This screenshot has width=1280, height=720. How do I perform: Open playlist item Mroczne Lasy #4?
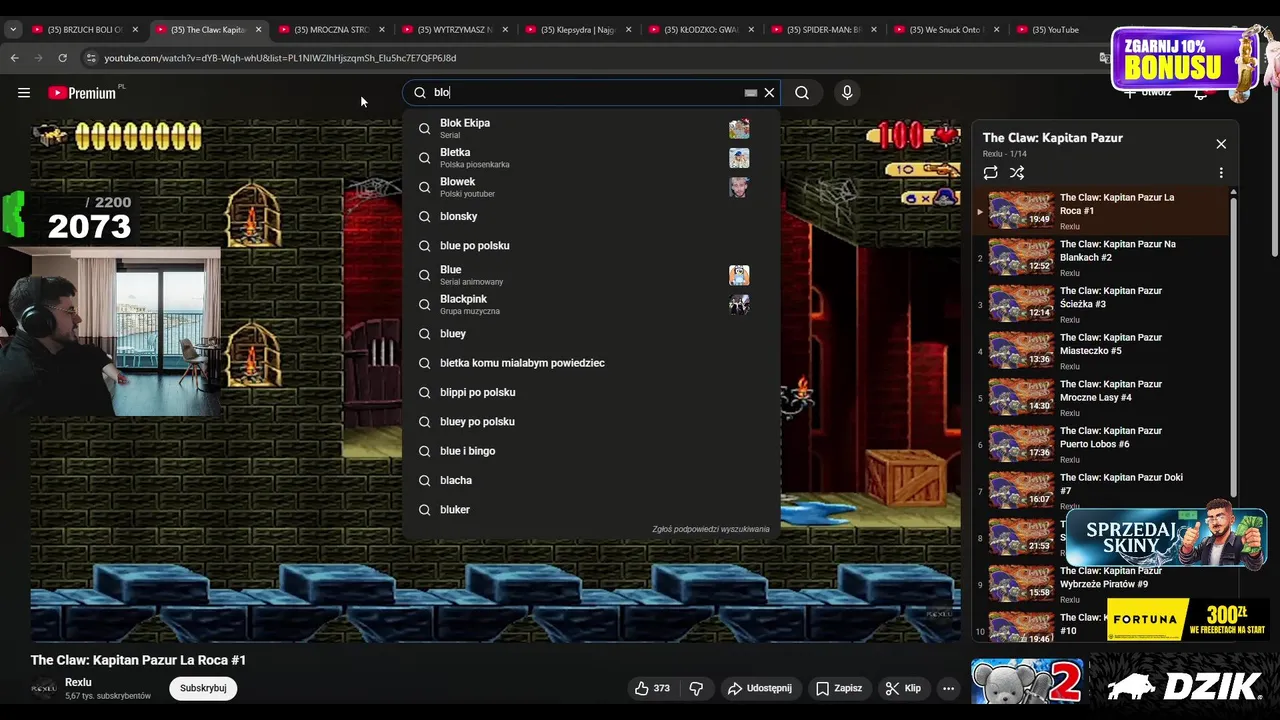(1099, 397)
